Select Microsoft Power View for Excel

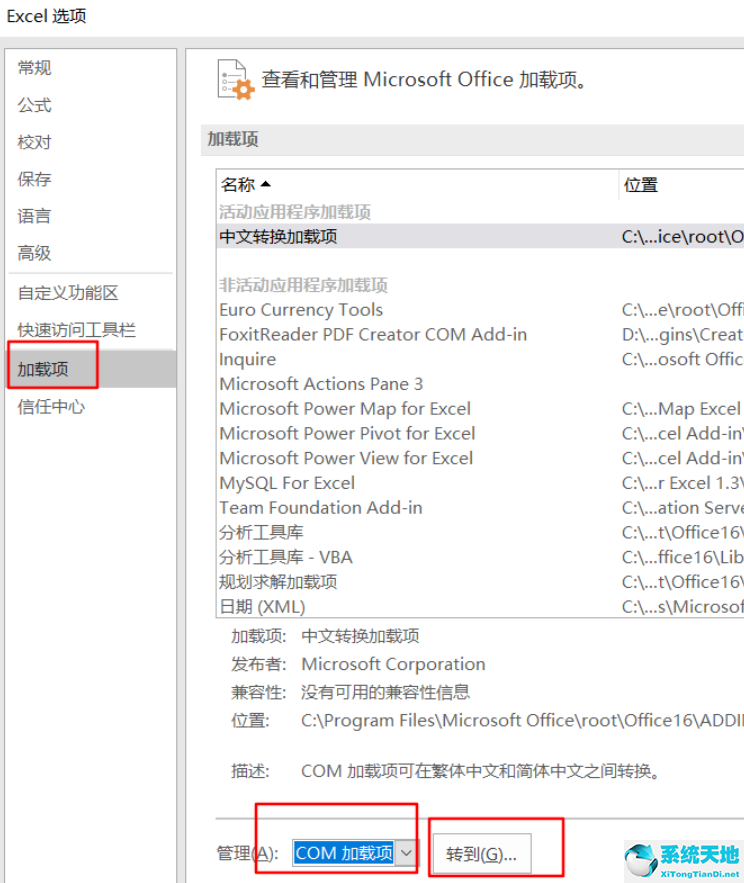pos(480,458)
